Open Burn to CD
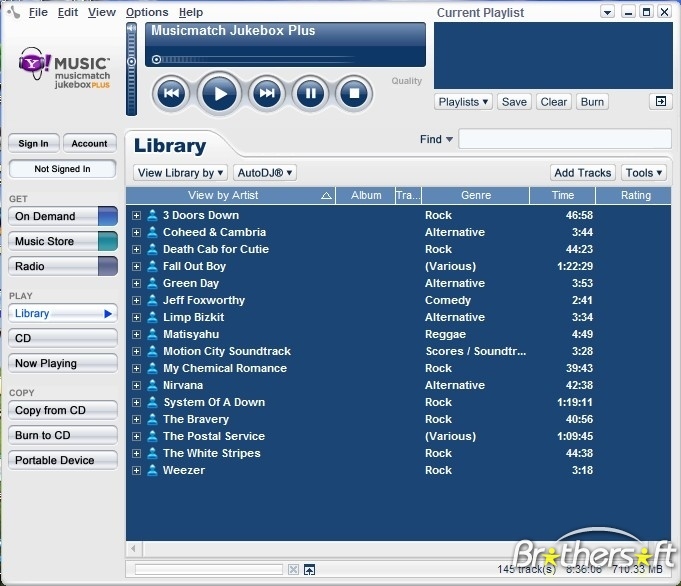681x586 pixels. click(63, 435)
